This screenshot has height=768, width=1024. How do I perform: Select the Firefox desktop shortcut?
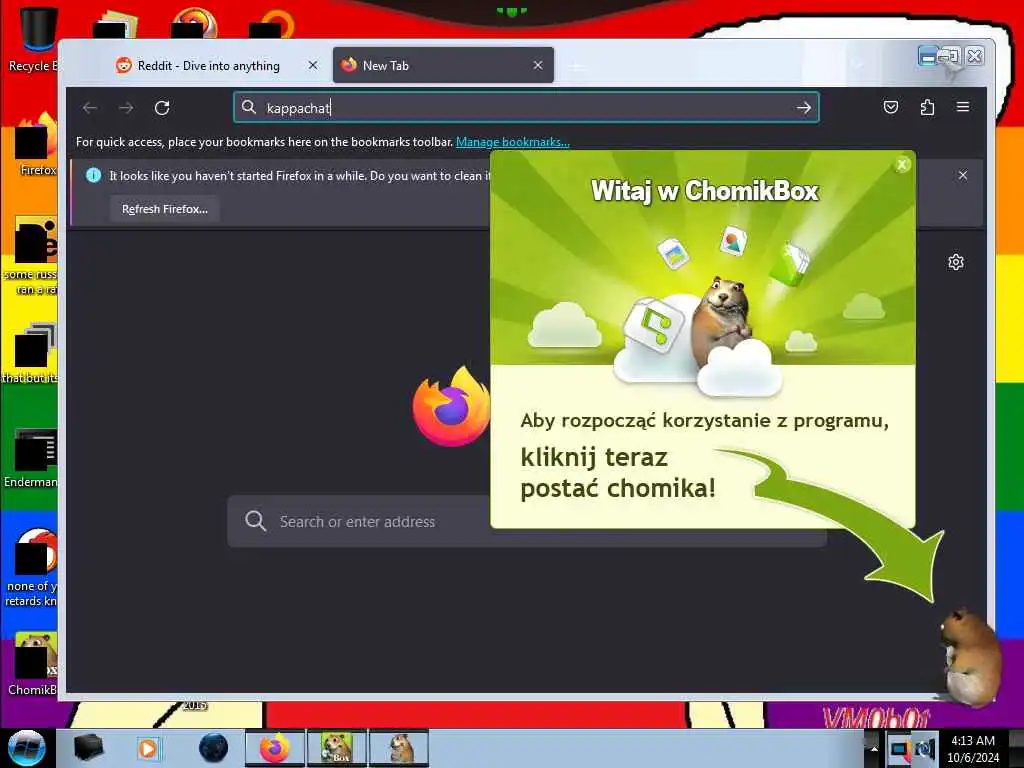(x=36, y=145)
